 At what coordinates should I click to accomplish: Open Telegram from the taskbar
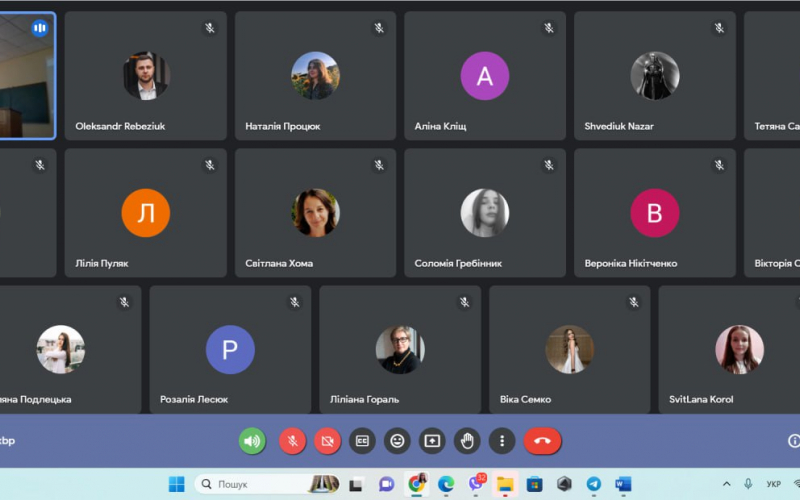pyautogui.click(x=594, y=484)
